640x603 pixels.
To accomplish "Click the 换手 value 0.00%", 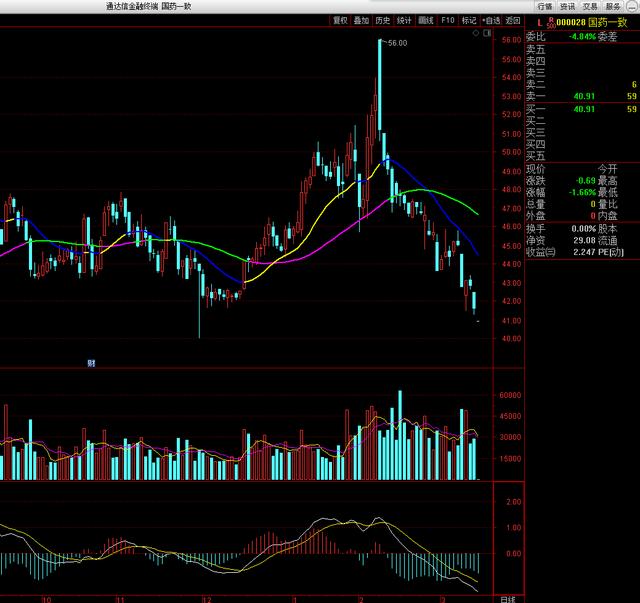I will pyautogui.click(x=583, y=229).
